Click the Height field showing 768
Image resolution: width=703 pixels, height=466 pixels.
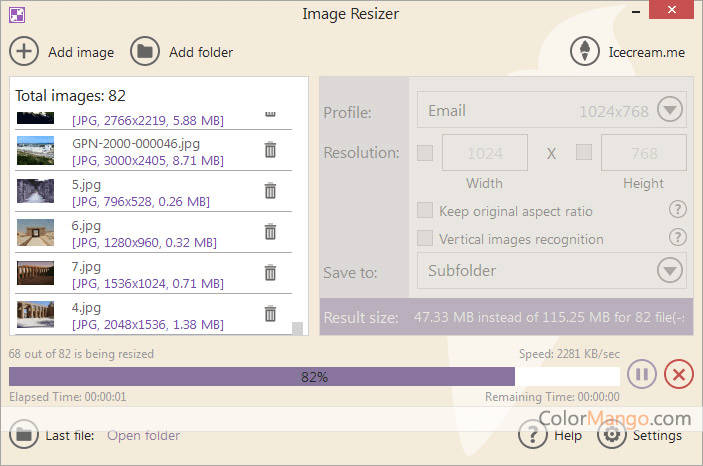click(x=644, y=152)
